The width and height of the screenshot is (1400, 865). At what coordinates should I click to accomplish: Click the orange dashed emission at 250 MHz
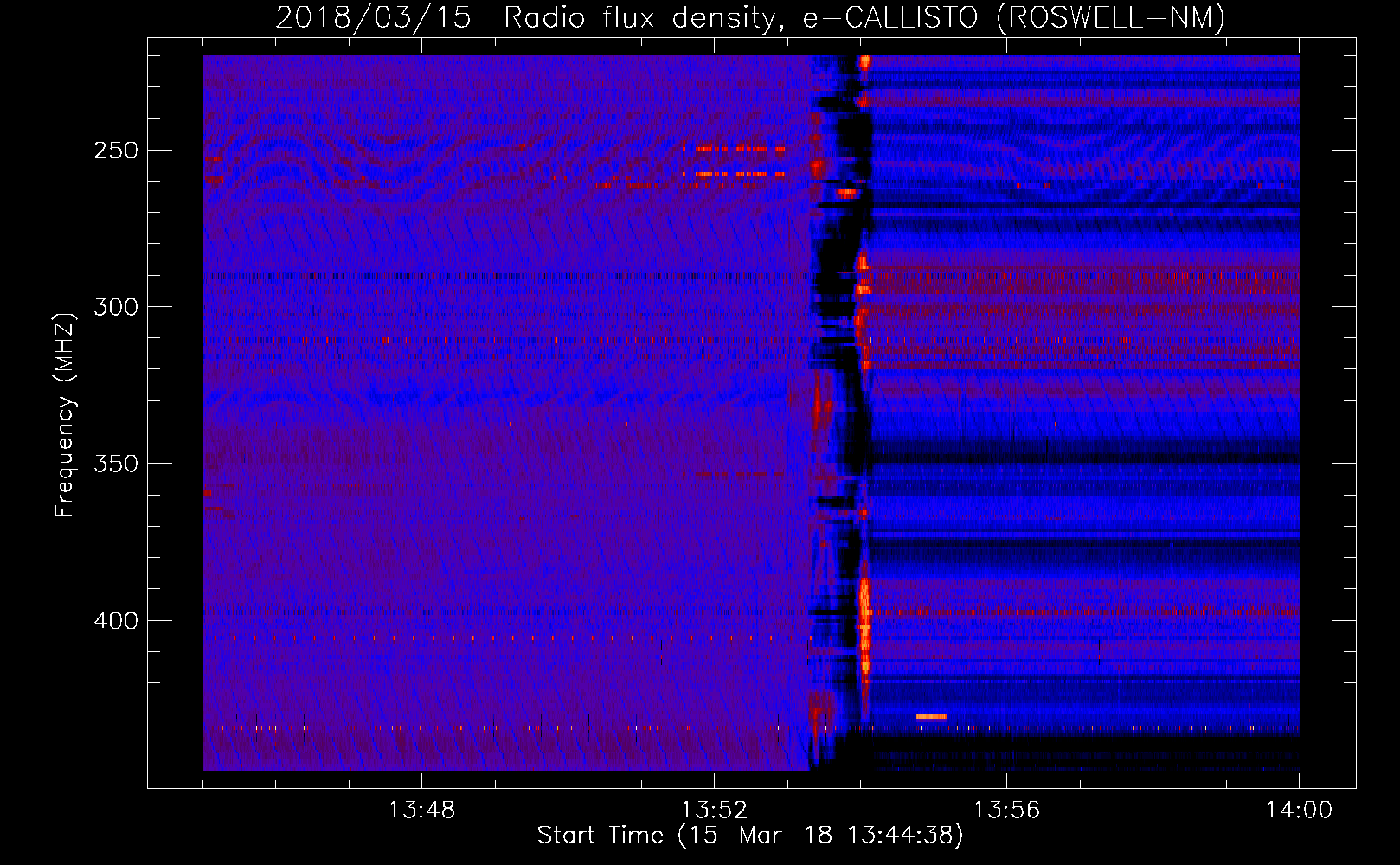coord(735,149)
